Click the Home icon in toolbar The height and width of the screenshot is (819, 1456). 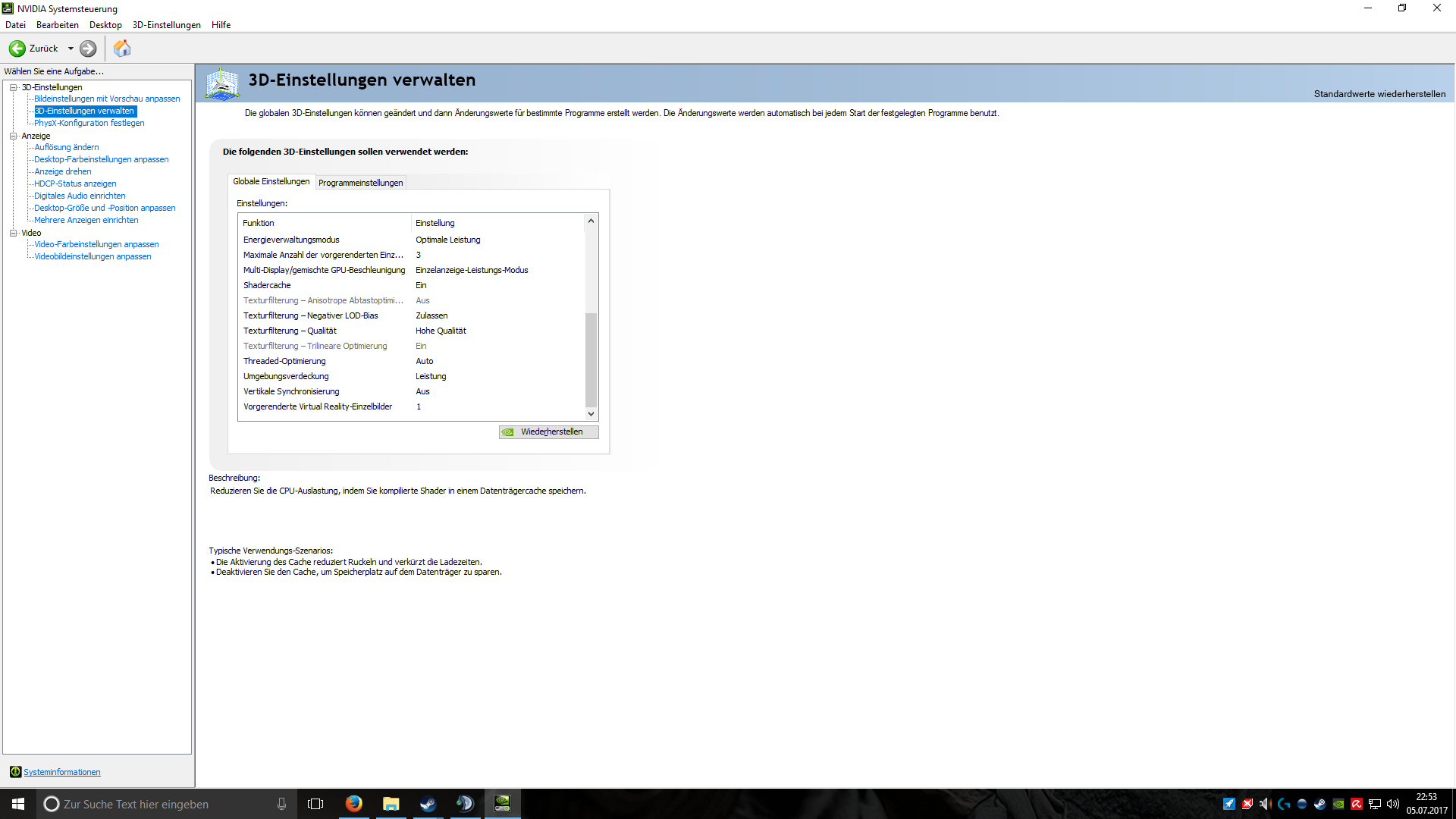click(x=122, y=49)
